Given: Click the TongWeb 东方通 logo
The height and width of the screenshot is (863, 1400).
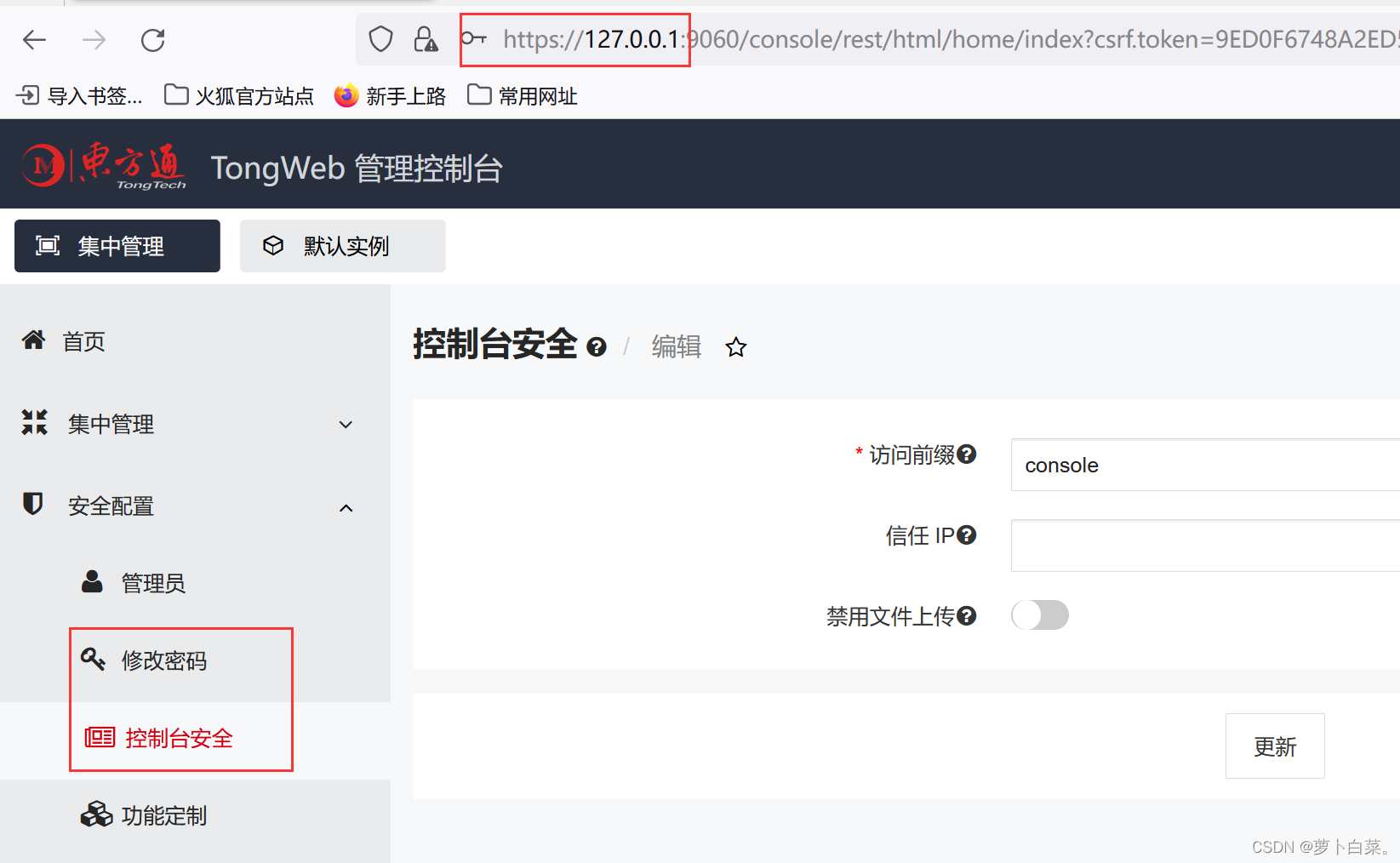Looking at the screenshot, I should click(x=105, y=163).
